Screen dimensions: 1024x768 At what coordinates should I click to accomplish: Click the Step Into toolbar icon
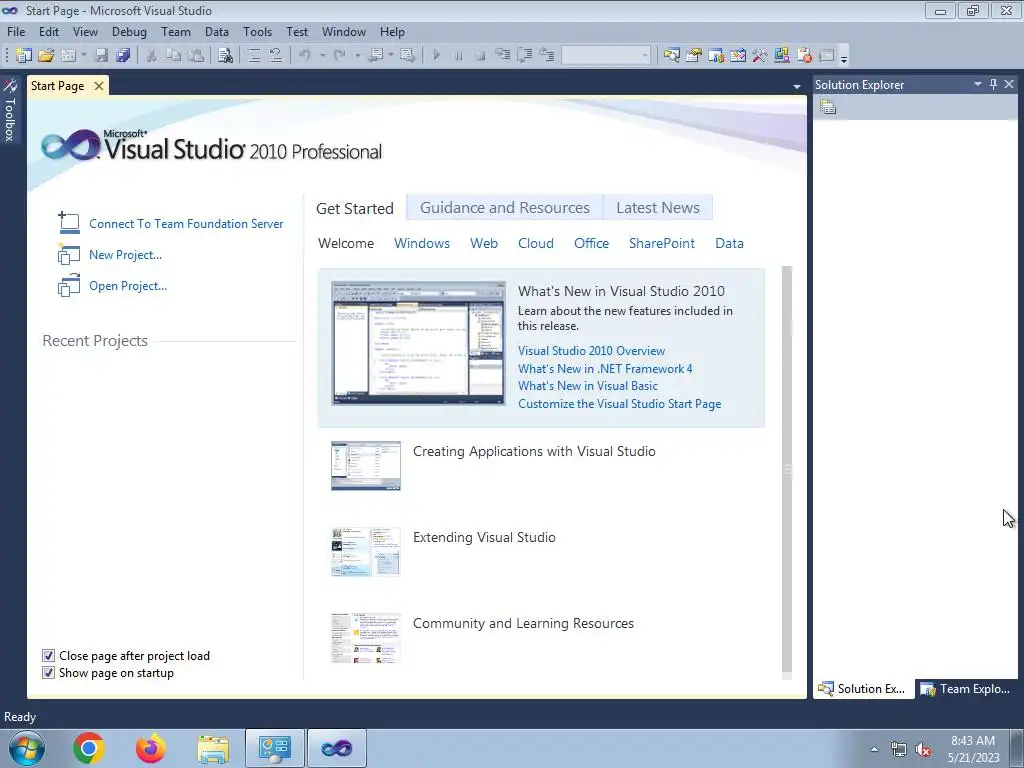coord(502,56)
